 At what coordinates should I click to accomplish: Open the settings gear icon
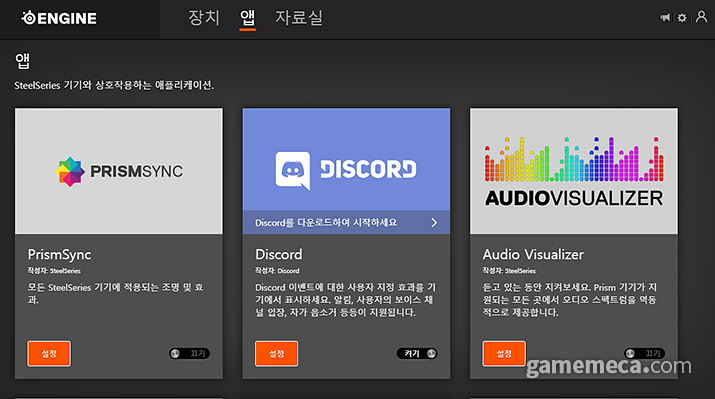click(x=682, y=18)
